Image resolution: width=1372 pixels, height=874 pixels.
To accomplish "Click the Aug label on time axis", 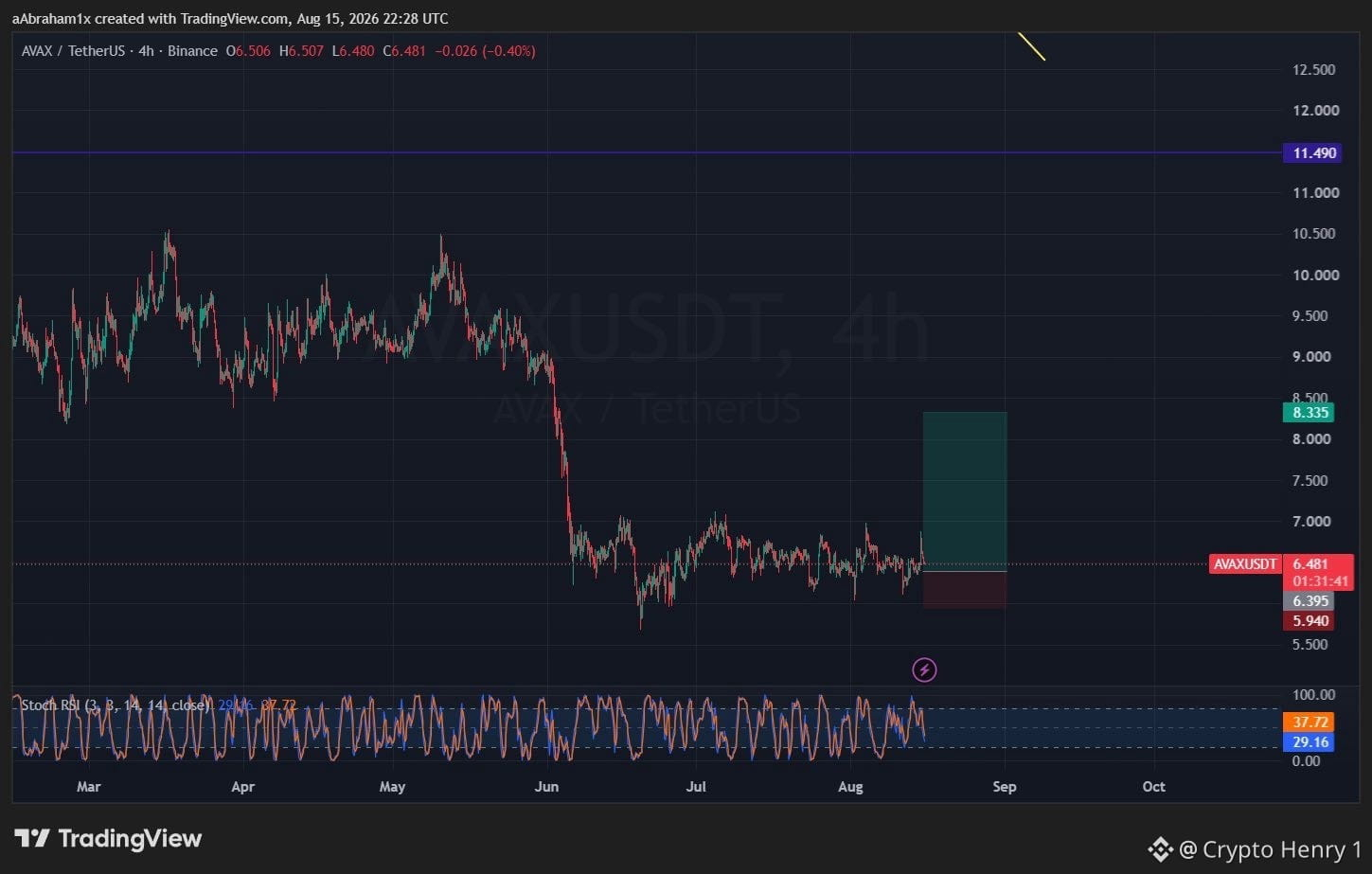I will [x=850, y=787].
